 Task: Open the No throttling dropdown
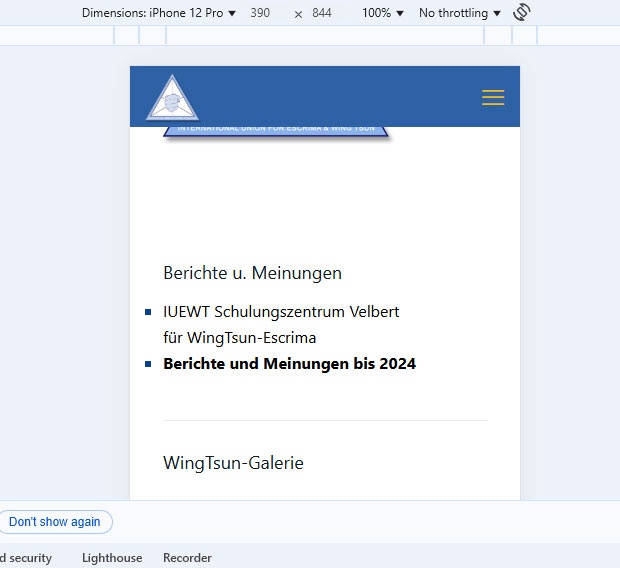click(459, 13)
